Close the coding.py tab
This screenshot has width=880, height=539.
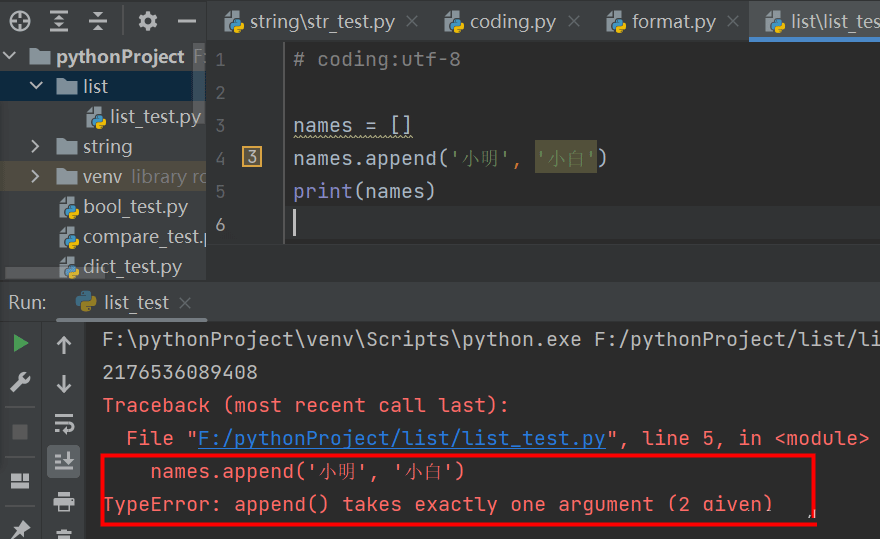[x=574, y=21]
